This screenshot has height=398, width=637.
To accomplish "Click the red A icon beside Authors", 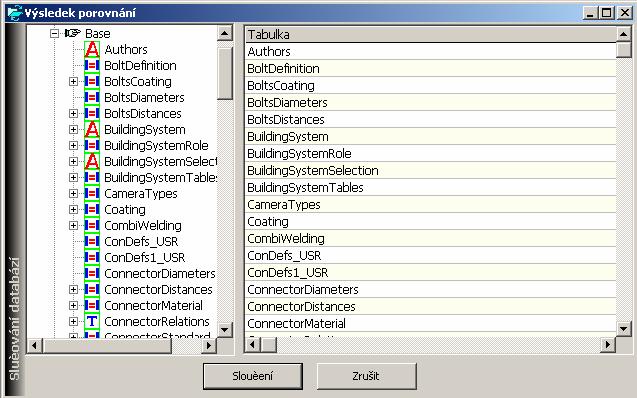I will click(x=92, y=50).
